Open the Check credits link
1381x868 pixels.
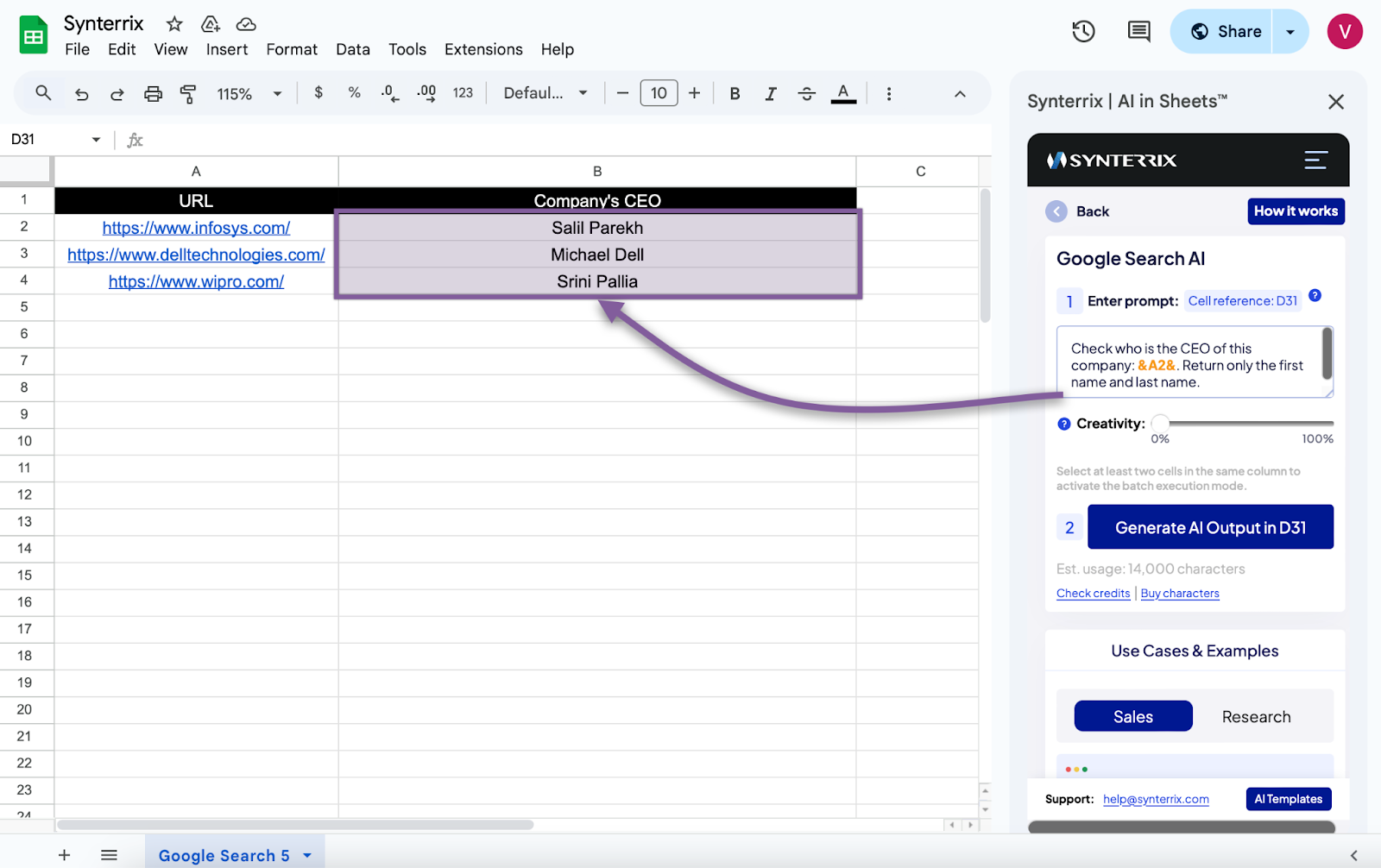[x=1093, y=594]
